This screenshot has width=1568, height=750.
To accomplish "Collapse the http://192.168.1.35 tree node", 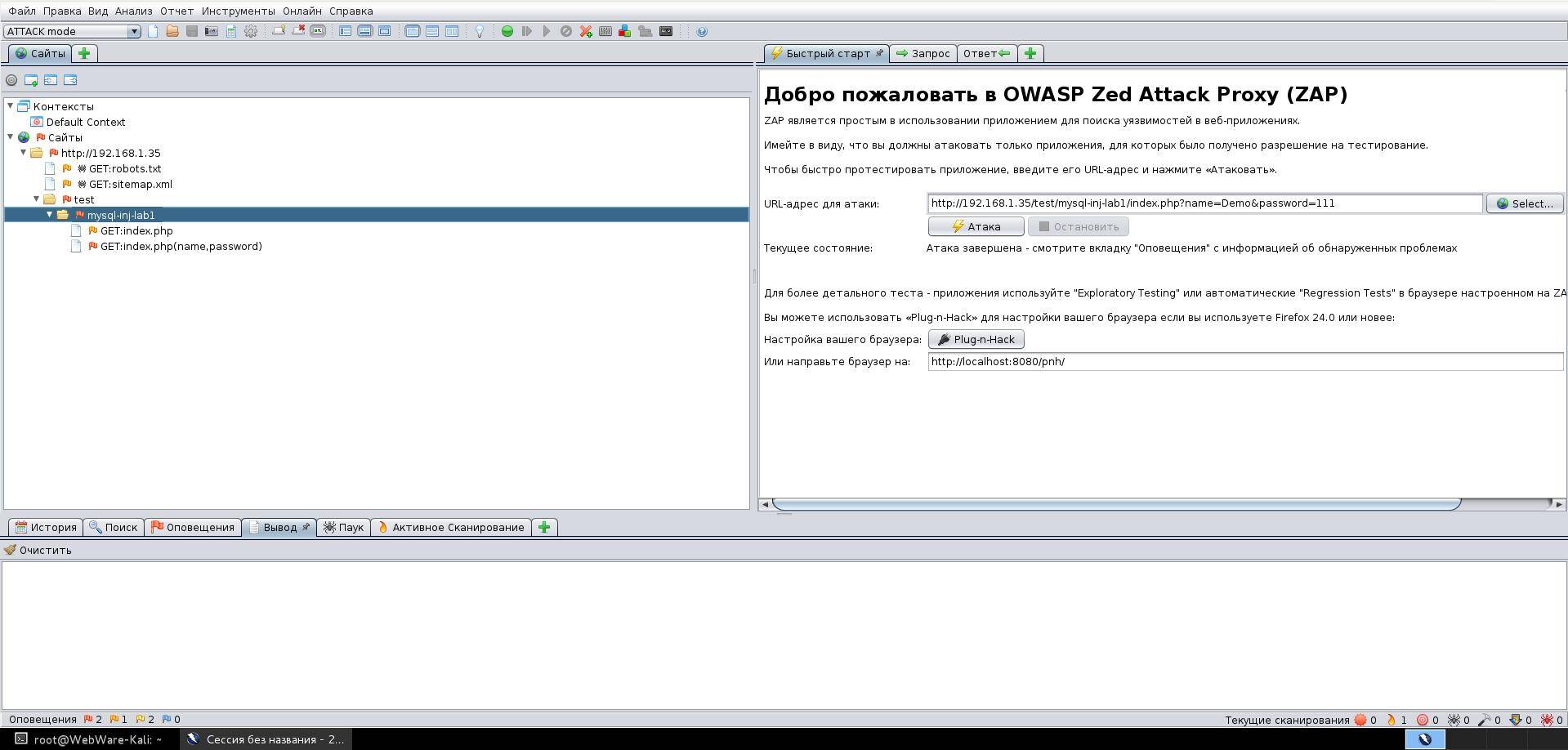I will [24, 153].
